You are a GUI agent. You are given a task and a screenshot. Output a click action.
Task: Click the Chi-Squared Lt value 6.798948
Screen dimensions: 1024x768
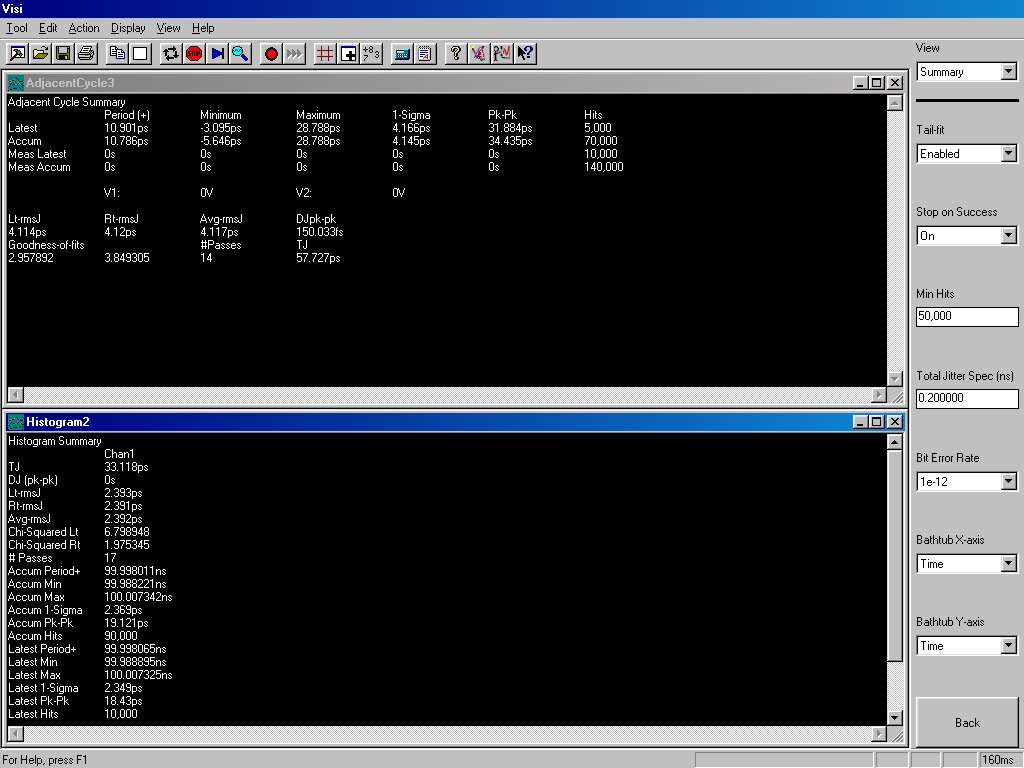(127, 532)
